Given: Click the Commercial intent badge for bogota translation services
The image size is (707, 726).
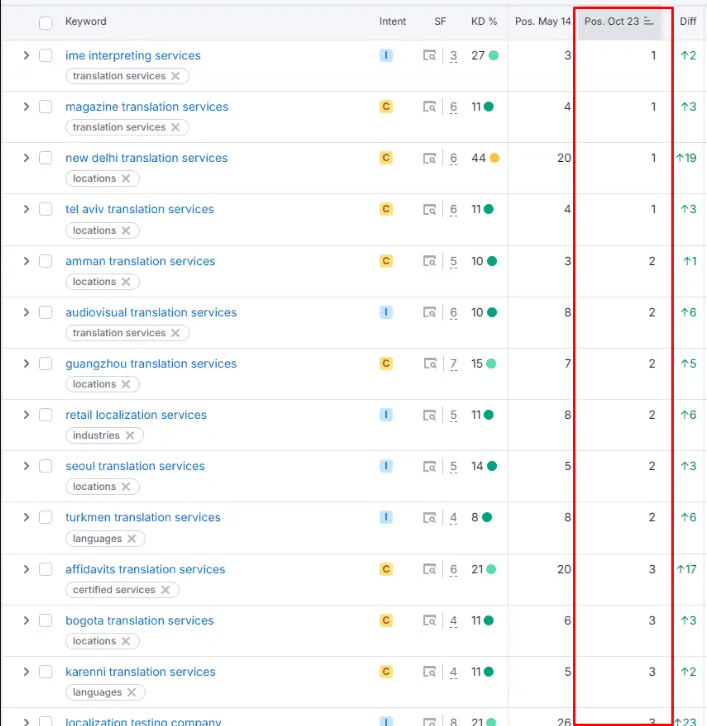Looking at the screenshot, I should tap(386, 620).
